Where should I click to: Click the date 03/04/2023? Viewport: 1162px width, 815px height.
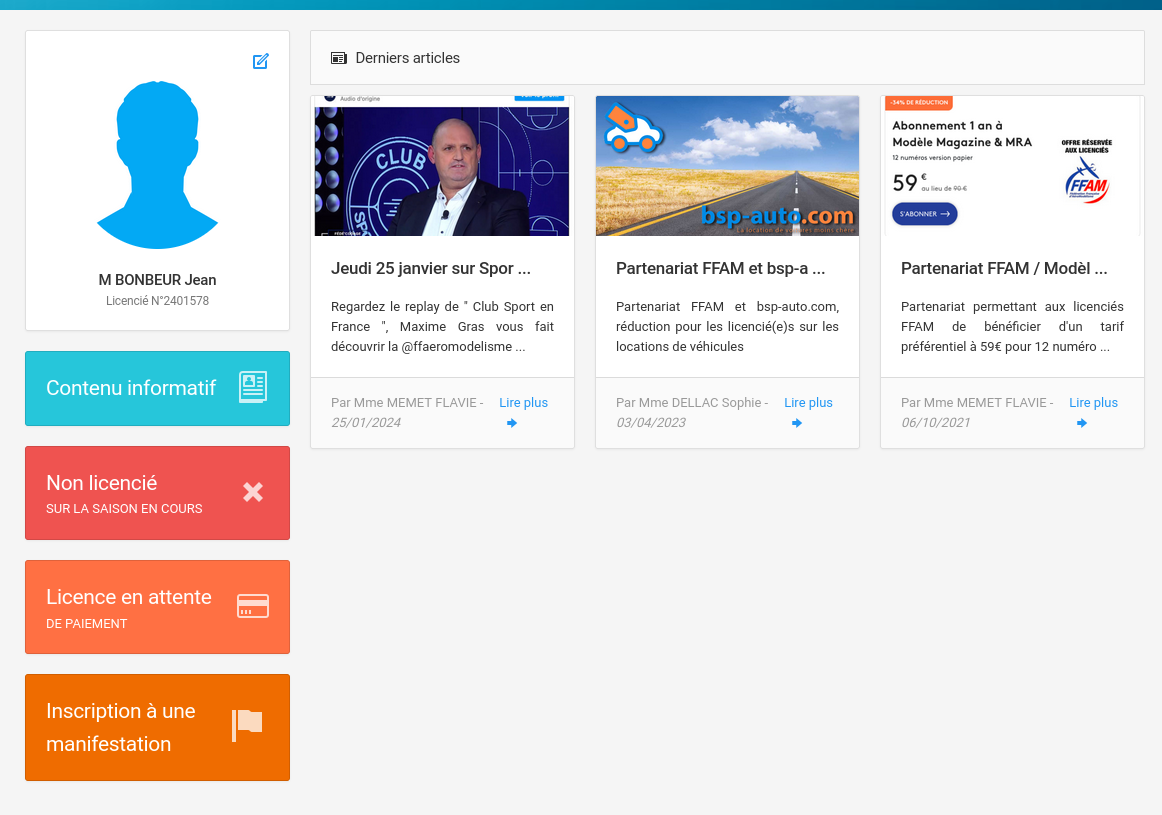point(651,422)
